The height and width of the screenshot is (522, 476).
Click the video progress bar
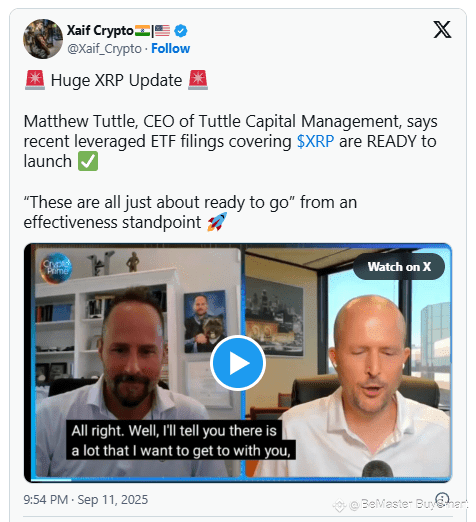point(238,480)
